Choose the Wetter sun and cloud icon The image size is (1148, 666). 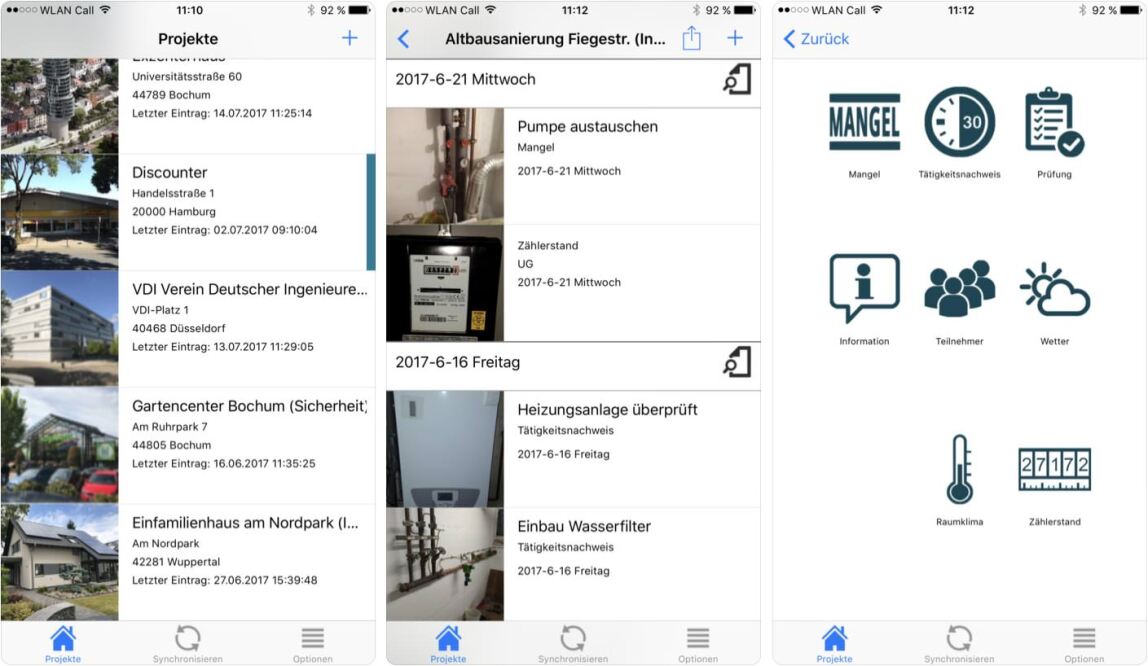pos(1054,288)
